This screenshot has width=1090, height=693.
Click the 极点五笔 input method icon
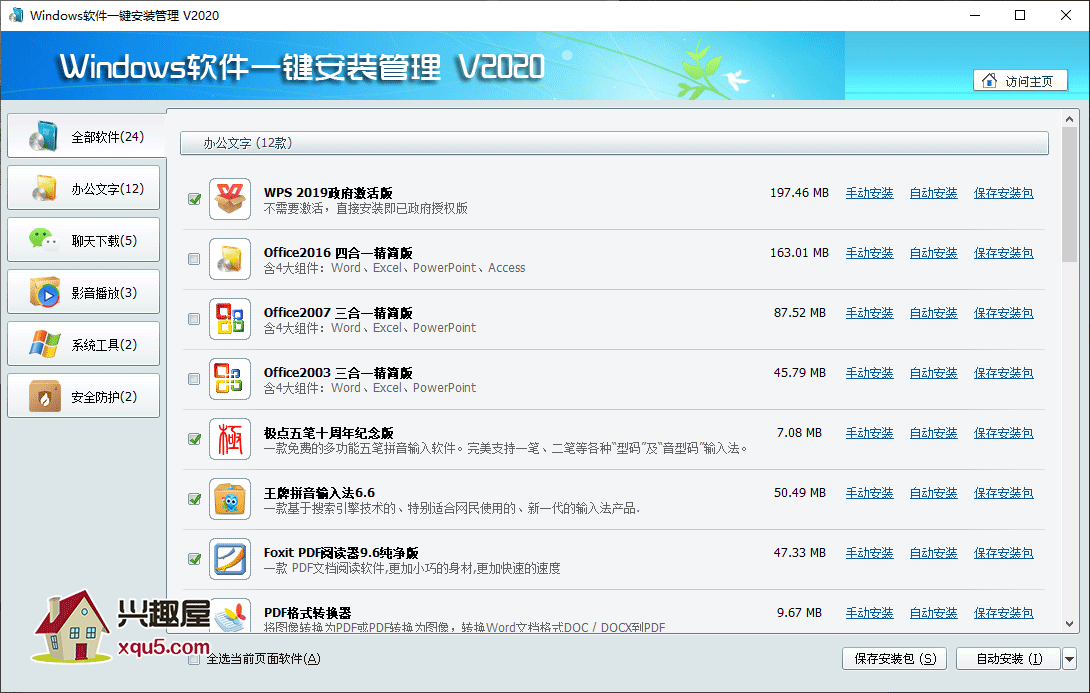230,439
